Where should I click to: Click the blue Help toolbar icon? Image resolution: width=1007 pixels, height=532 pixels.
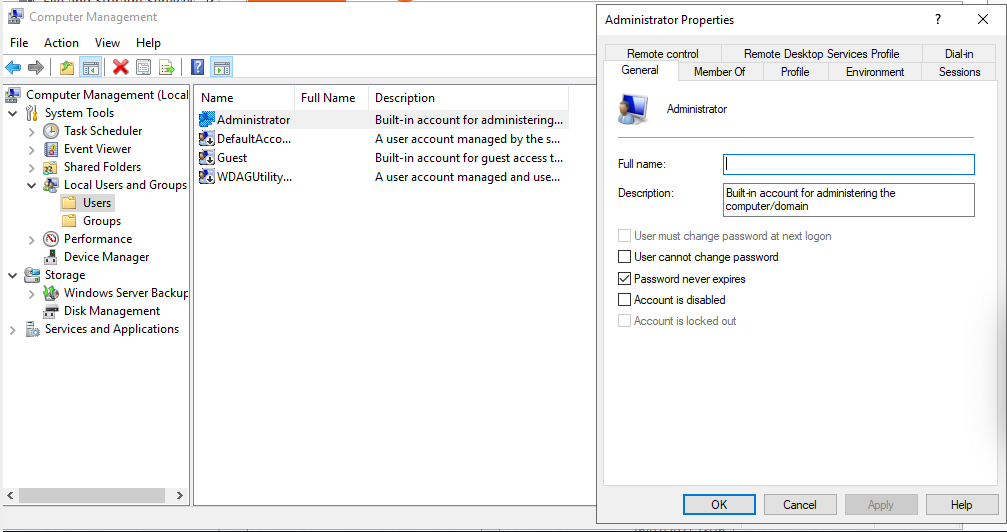(x=198, y=67)
